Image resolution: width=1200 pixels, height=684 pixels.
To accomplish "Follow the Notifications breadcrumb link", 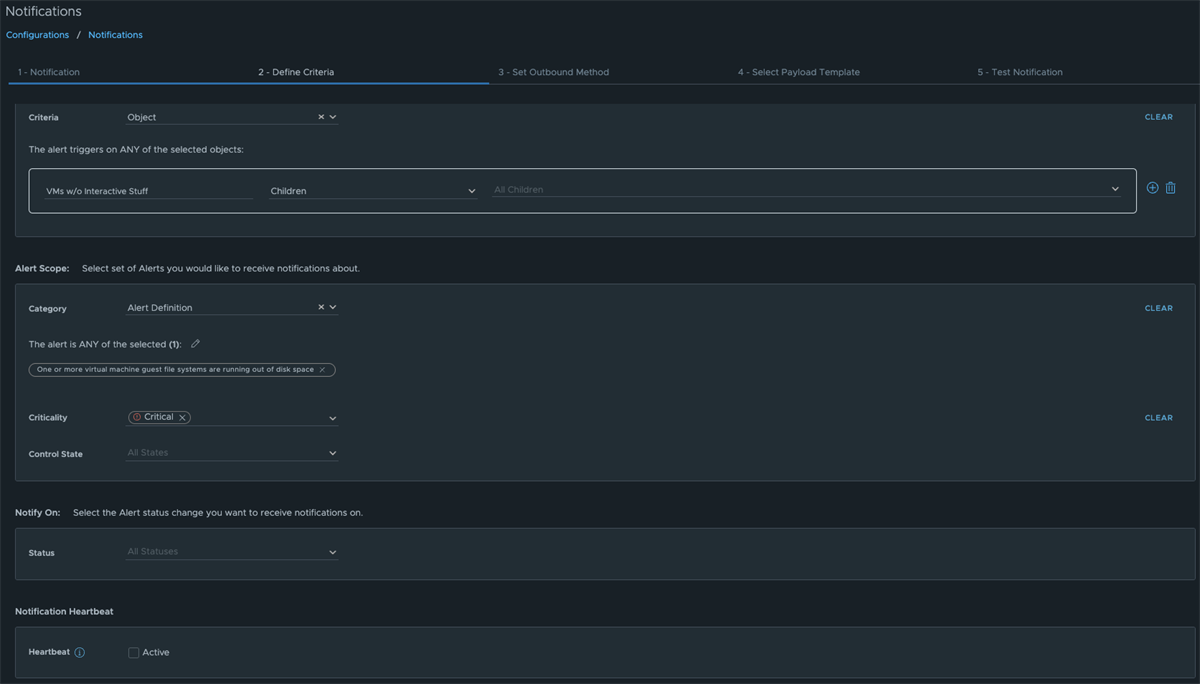I will click(x=115, y=35).
